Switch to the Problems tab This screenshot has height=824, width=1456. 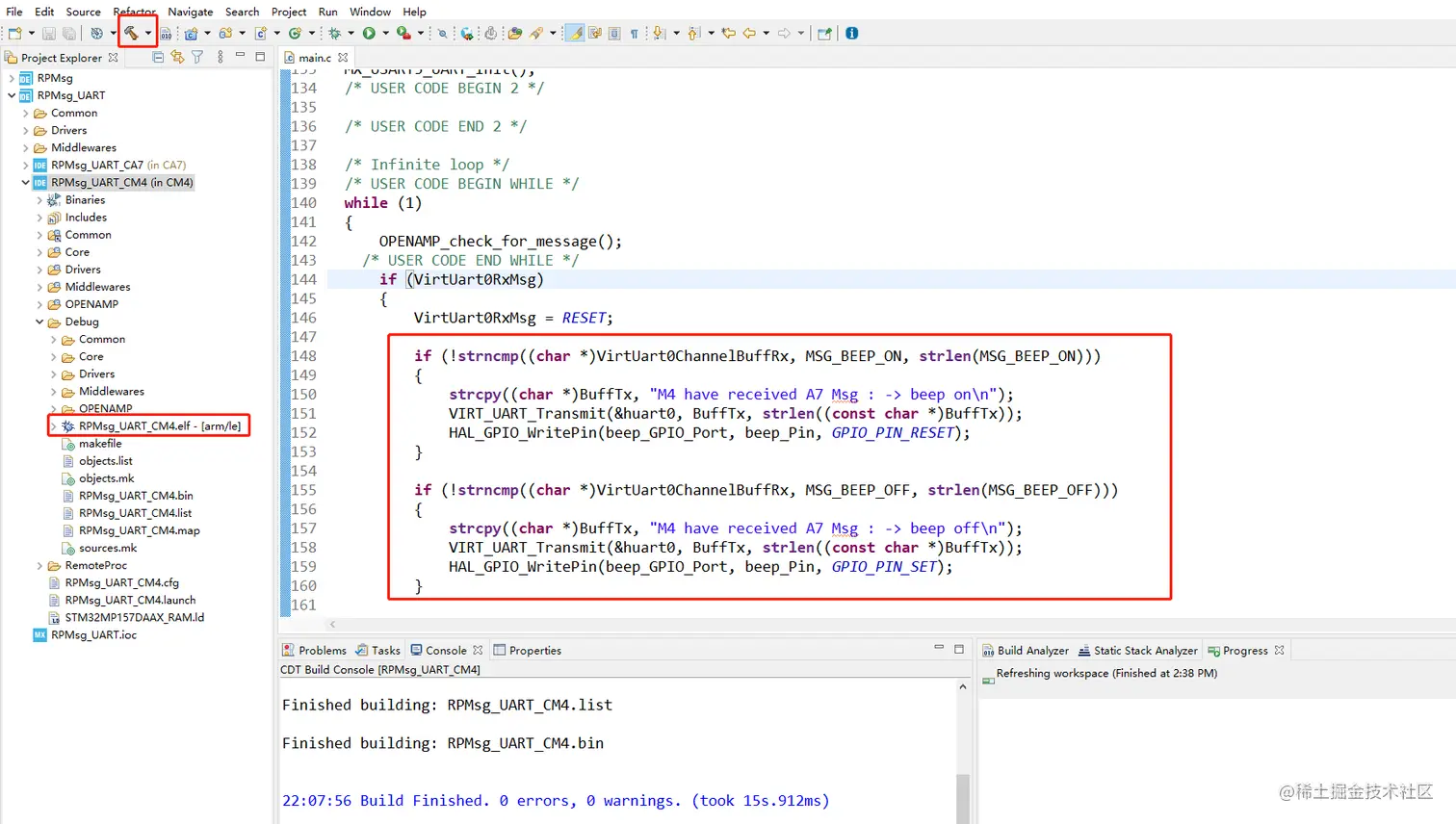tap(314, 651)
